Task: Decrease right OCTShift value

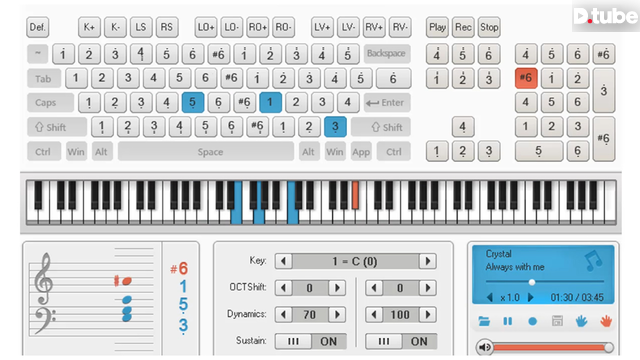Action: pos(374,288)
